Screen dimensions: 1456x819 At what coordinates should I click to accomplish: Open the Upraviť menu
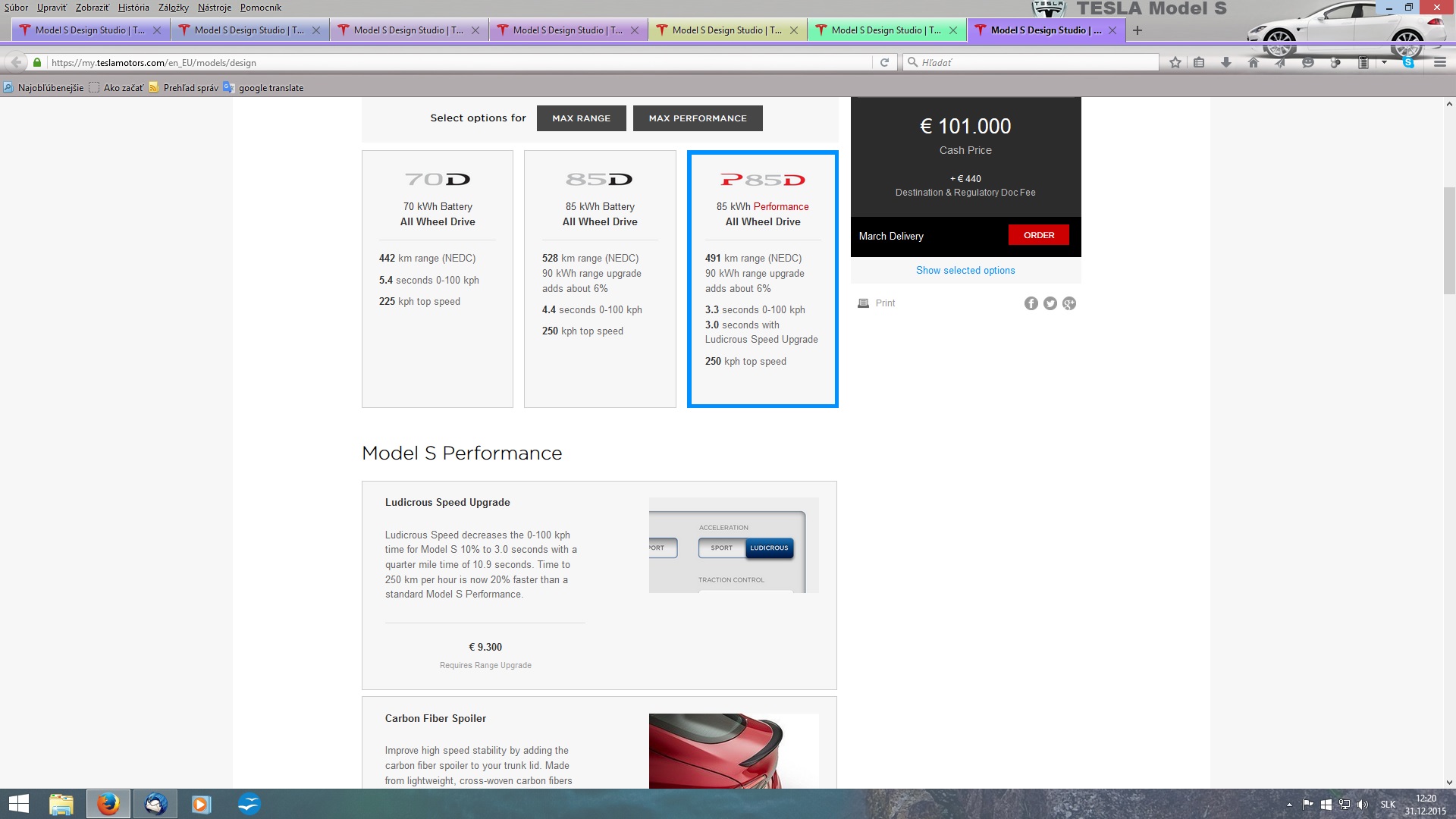pos(52,8)
